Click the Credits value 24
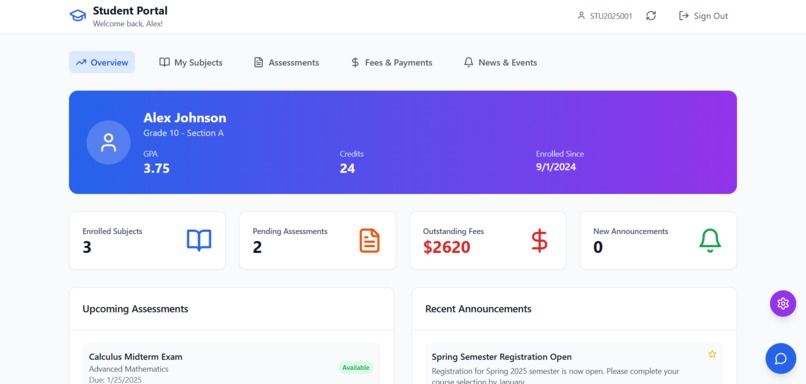Screen dimensions: 806x384 click(x=347, y=169)
